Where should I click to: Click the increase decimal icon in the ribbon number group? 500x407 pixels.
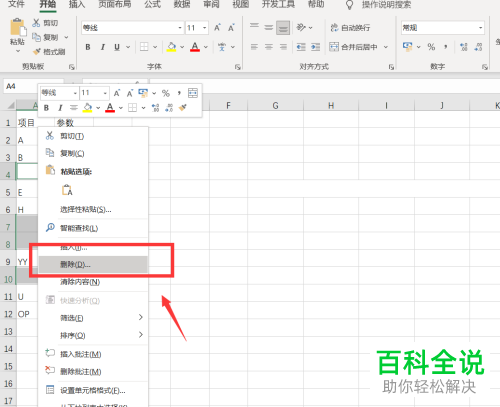coord(464,47)
